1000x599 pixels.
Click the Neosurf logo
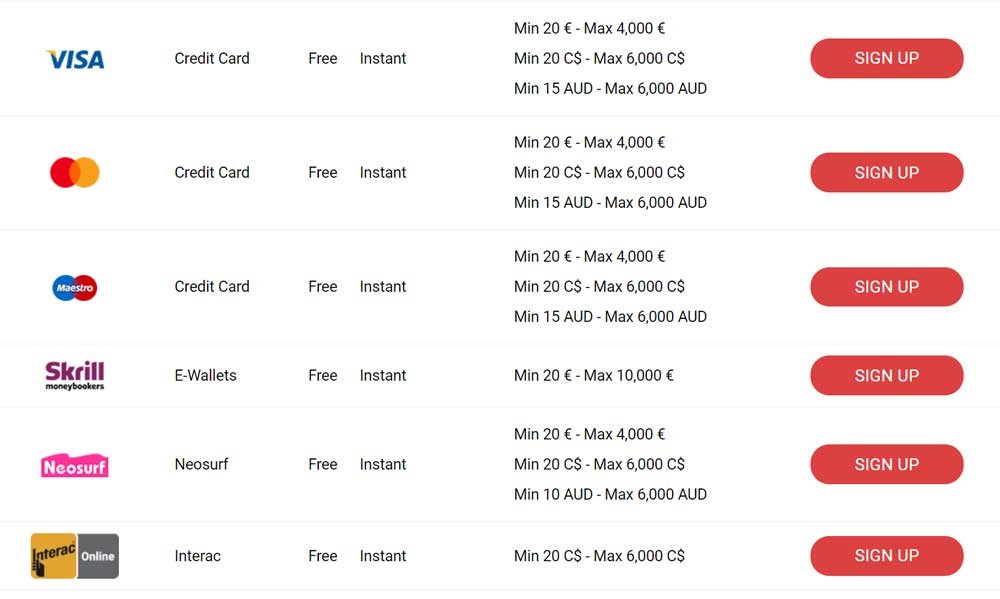[75, 466]
